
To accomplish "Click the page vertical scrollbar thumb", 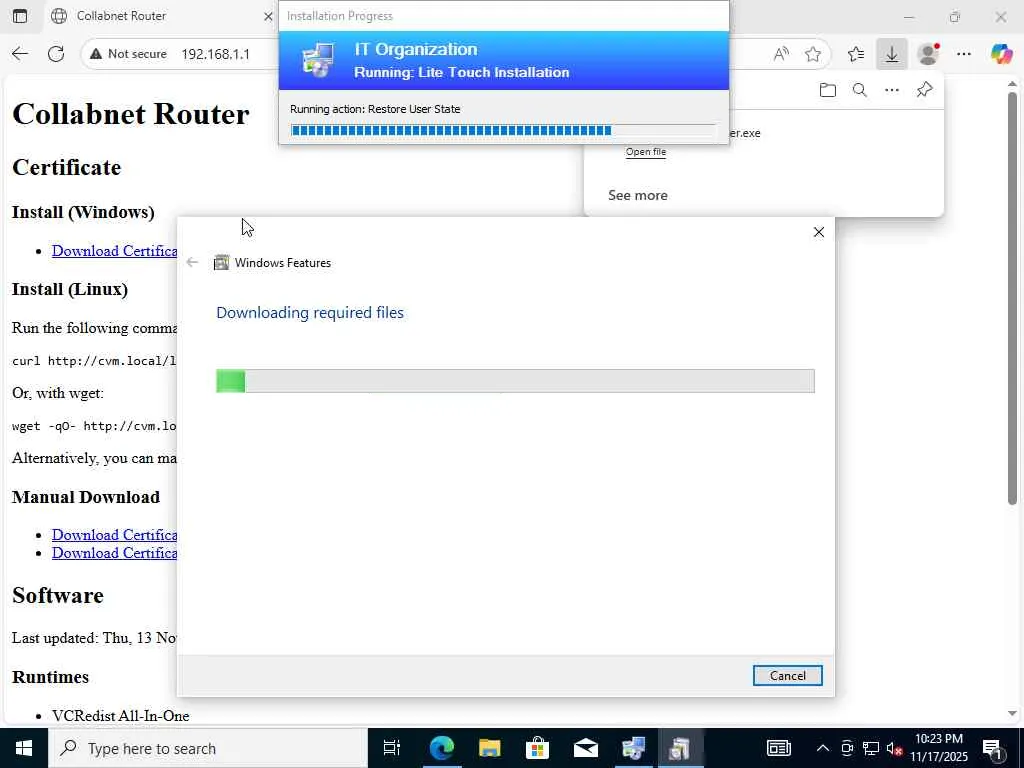I will (x=1012, y=297).
